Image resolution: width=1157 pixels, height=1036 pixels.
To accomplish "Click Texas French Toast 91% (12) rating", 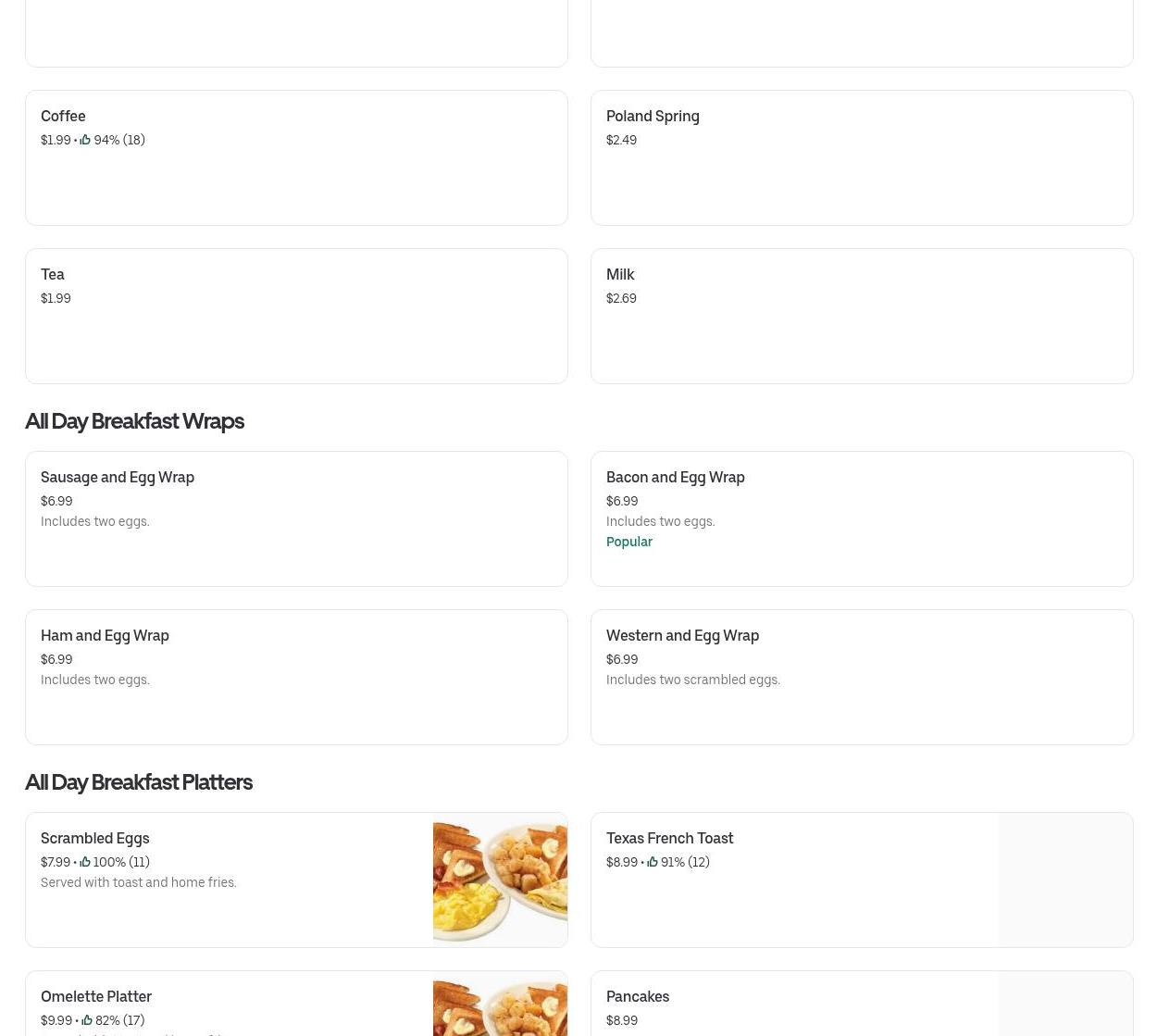I will click(x=685, y=862).
